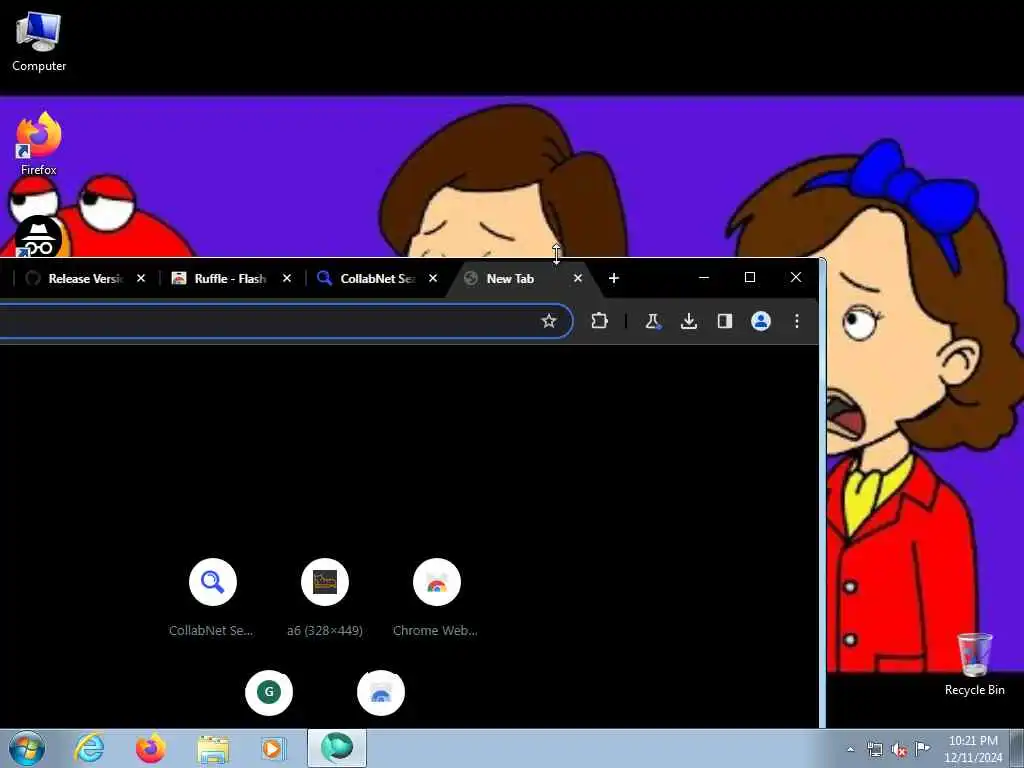Image resolution: width=1024 pixels, height=768 pixels.
Task: Close the CollabNet tab
Action: 433,278
